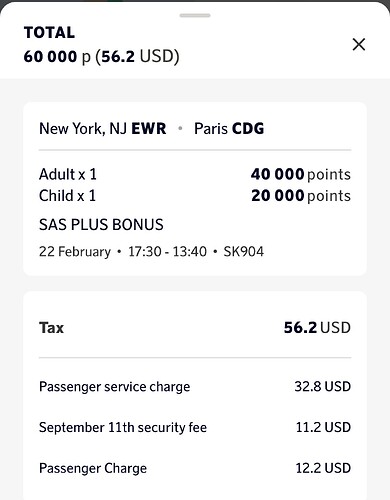Select Passenger service charge line

click(195, 387)
